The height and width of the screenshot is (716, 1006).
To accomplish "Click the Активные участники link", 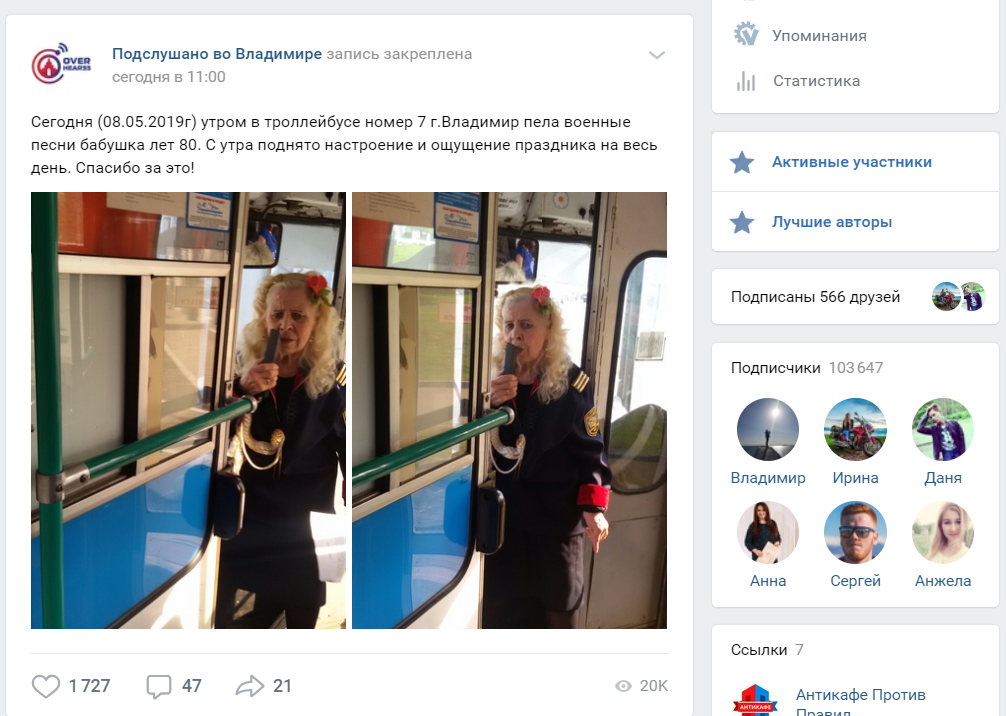I will pos(851,162).
